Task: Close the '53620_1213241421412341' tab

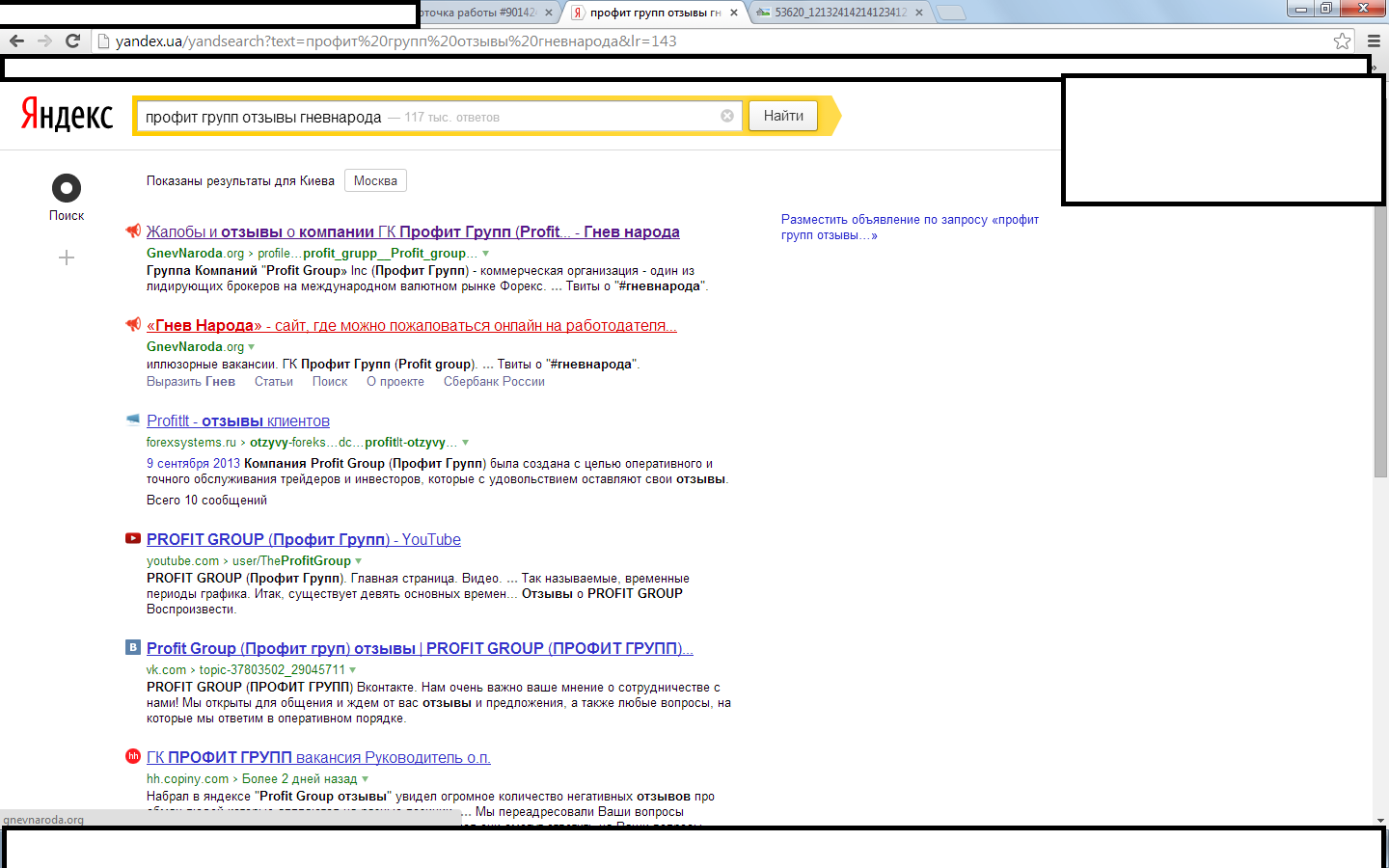Action: [x=919, y=13]
